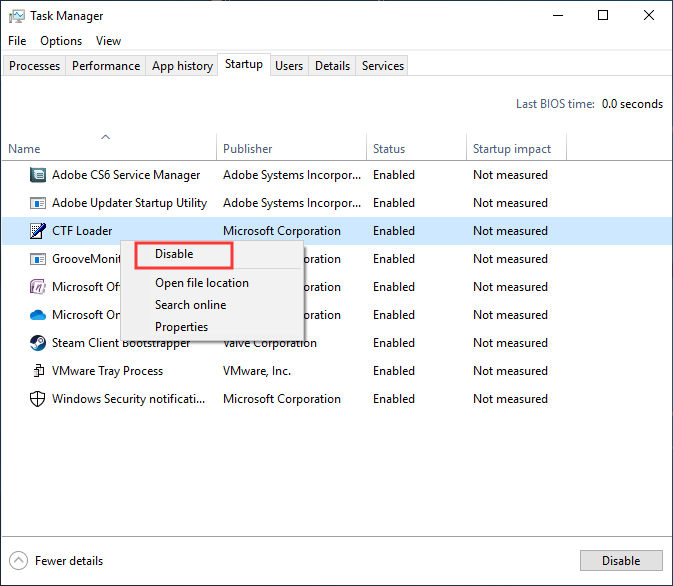Choose Properties in the context menu
Viewport: 673px width, 586px height.
click(181, 327)
